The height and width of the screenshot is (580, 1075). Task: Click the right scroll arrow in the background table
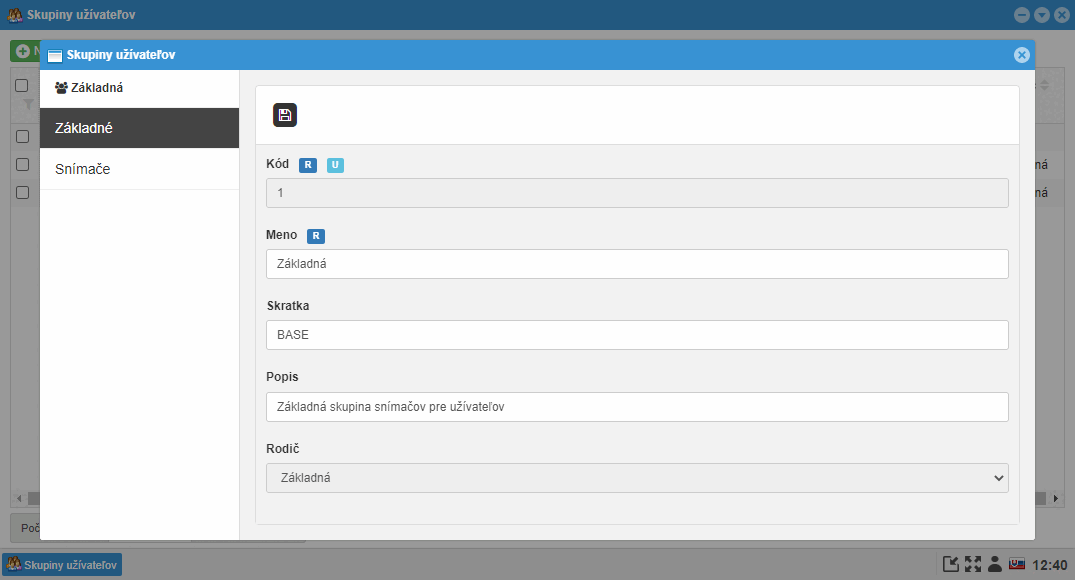(x=1056, y=498)
